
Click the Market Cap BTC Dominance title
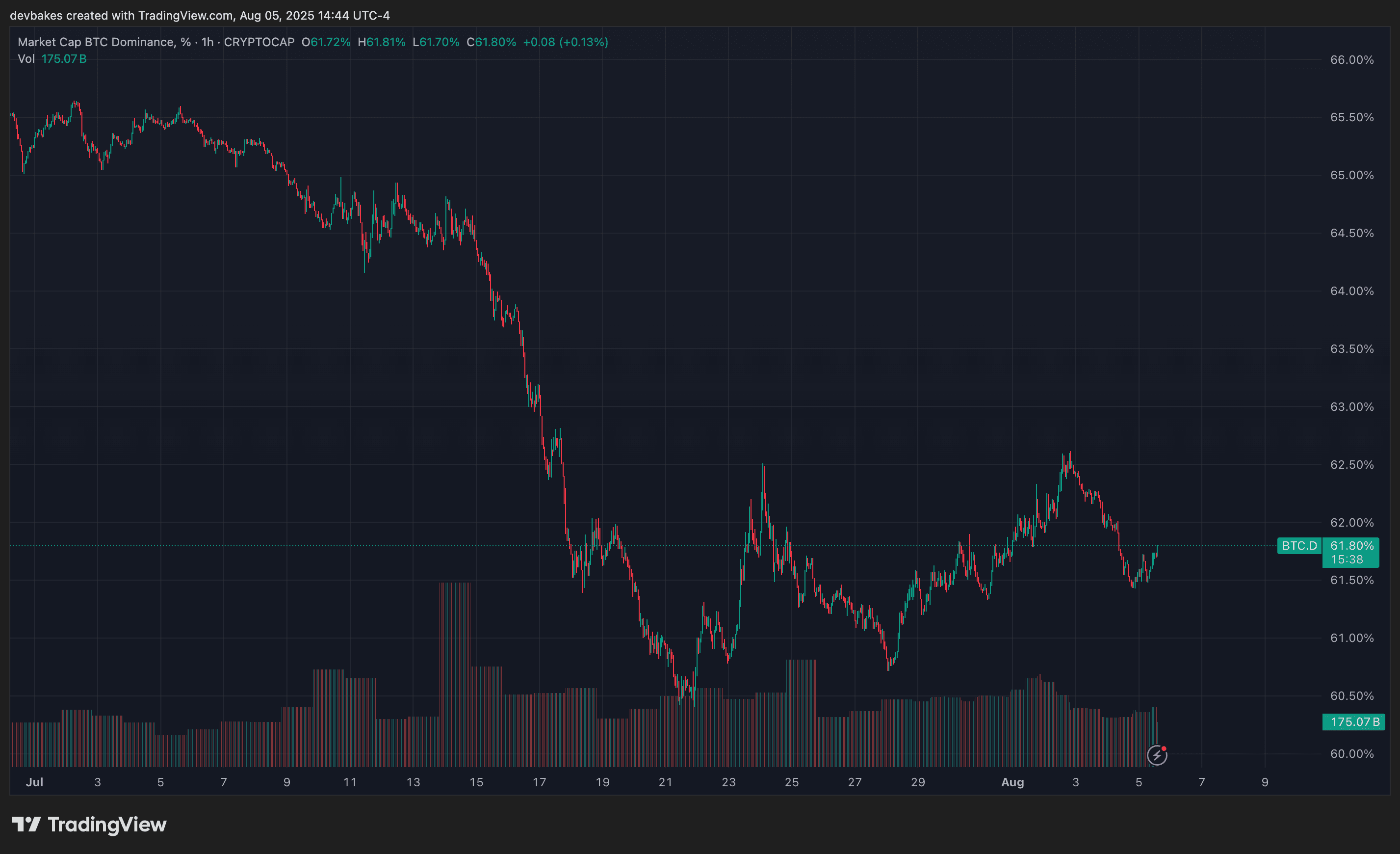(104, 42)
